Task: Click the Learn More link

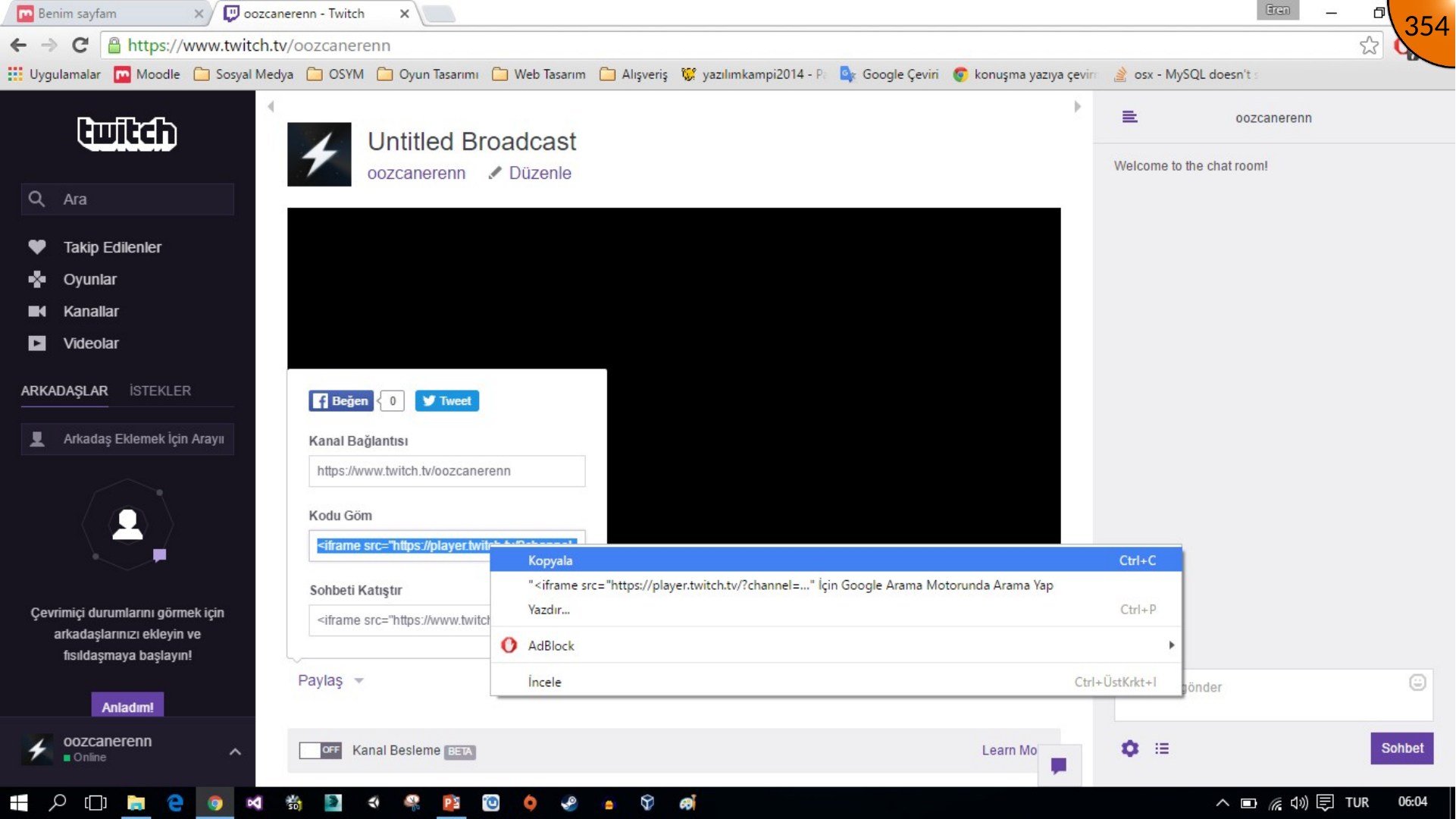Action: [1010, 750]
